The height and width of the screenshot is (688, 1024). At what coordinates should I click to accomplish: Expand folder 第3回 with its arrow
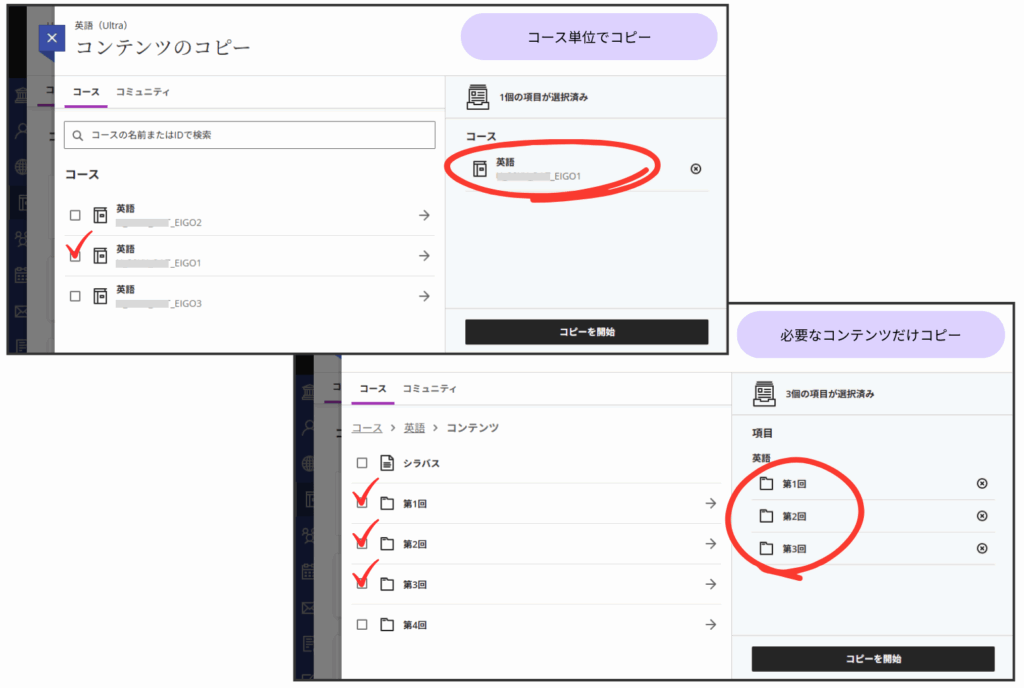[x=711, y=584]
